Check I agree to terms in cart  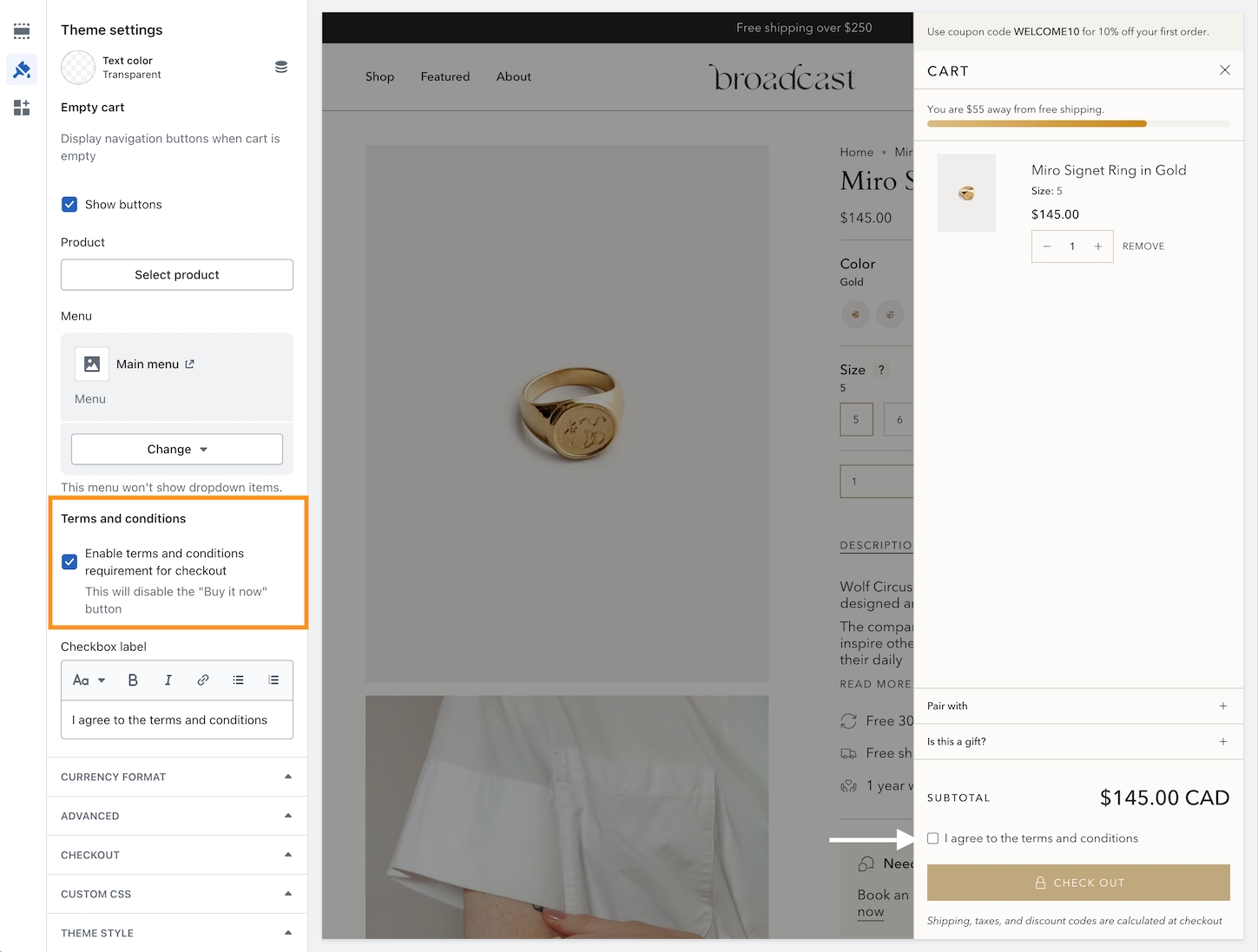933,838
